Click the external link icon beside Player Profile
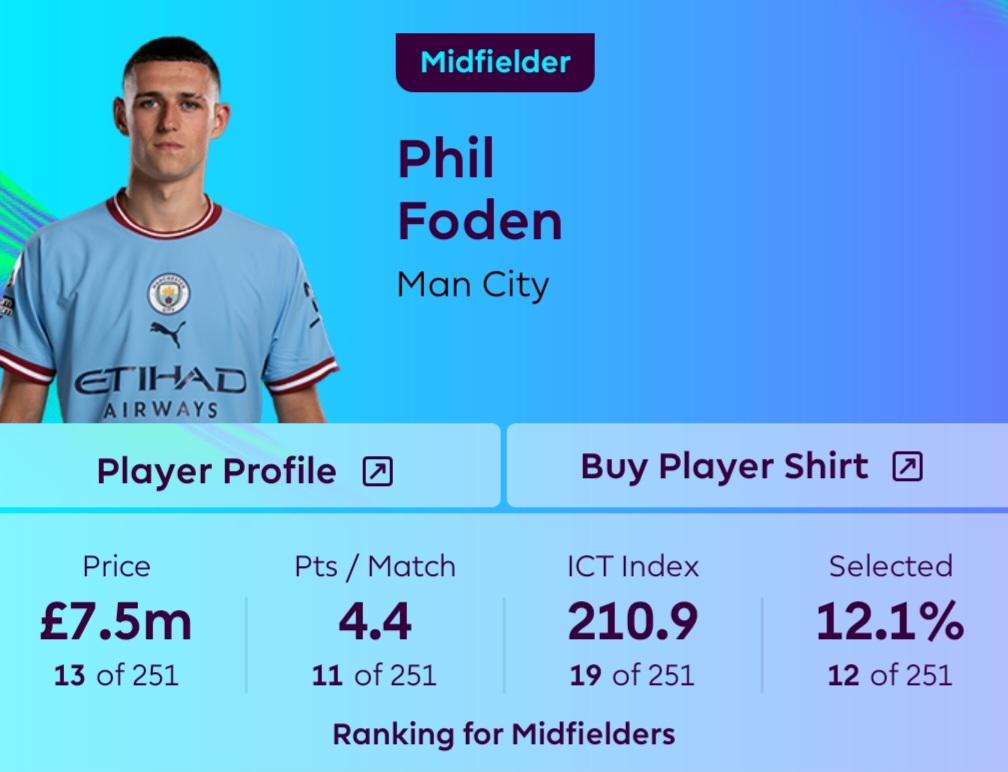Screen dimensions: 1008x772 (377, 471)
